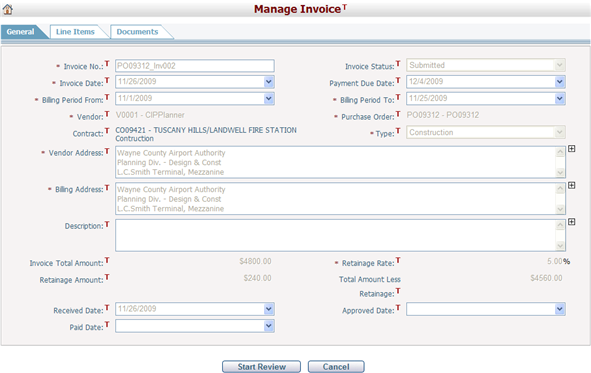
Task: Click the total less retainage $4560.00
Action: click(546, 278)
